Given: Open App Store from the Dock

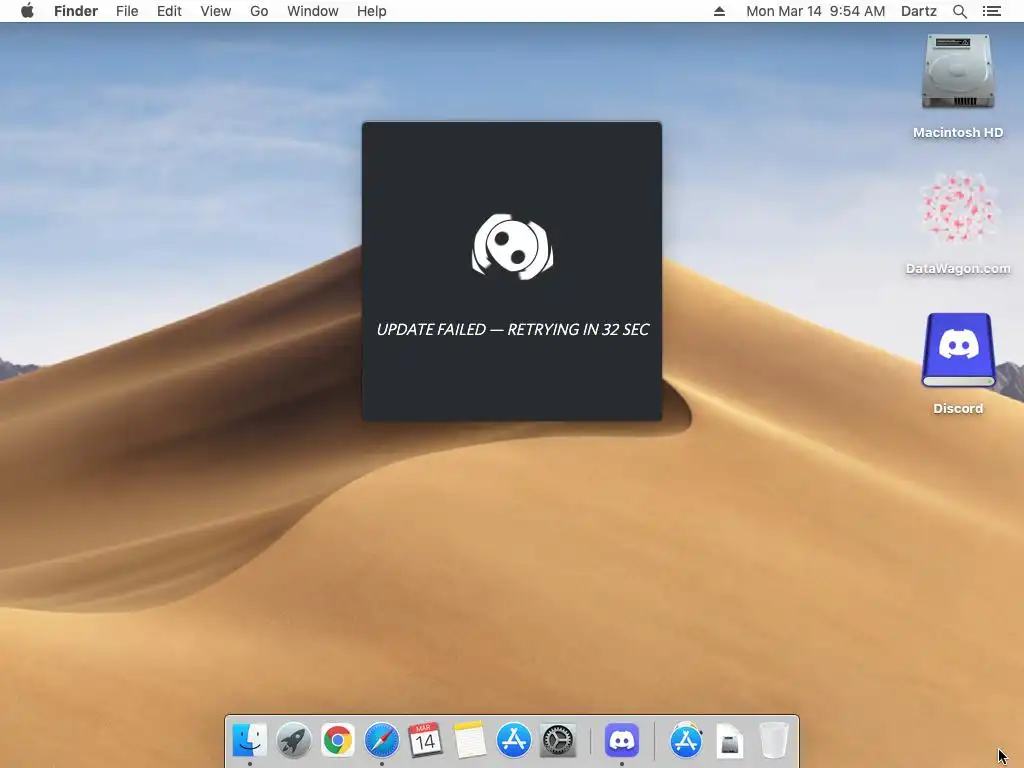Looking at the screenshot, I should click(514, 740).
